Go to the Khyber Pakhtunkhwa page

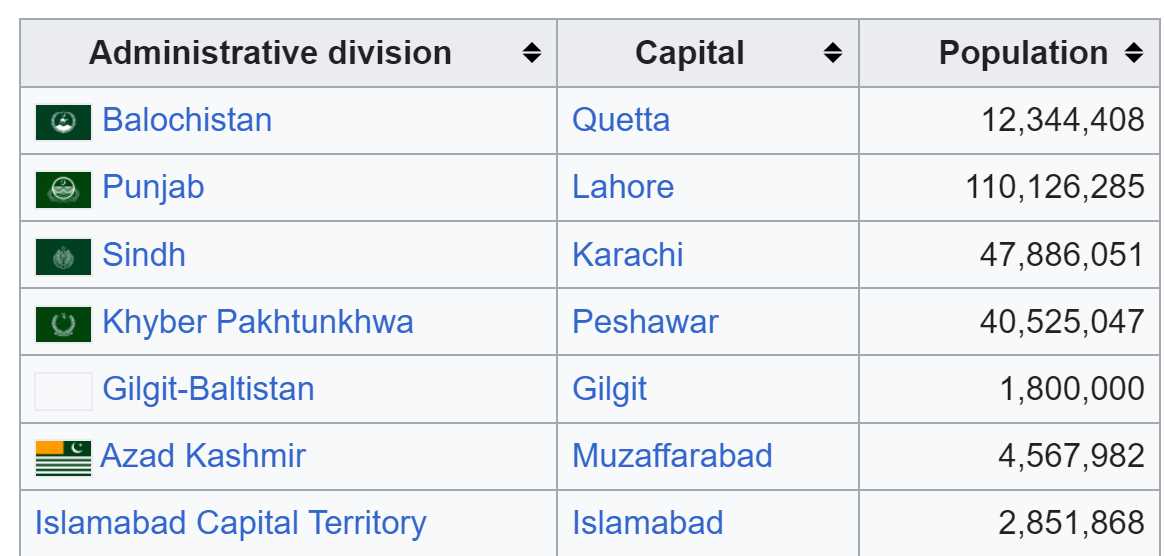click(x=258, y=322)
